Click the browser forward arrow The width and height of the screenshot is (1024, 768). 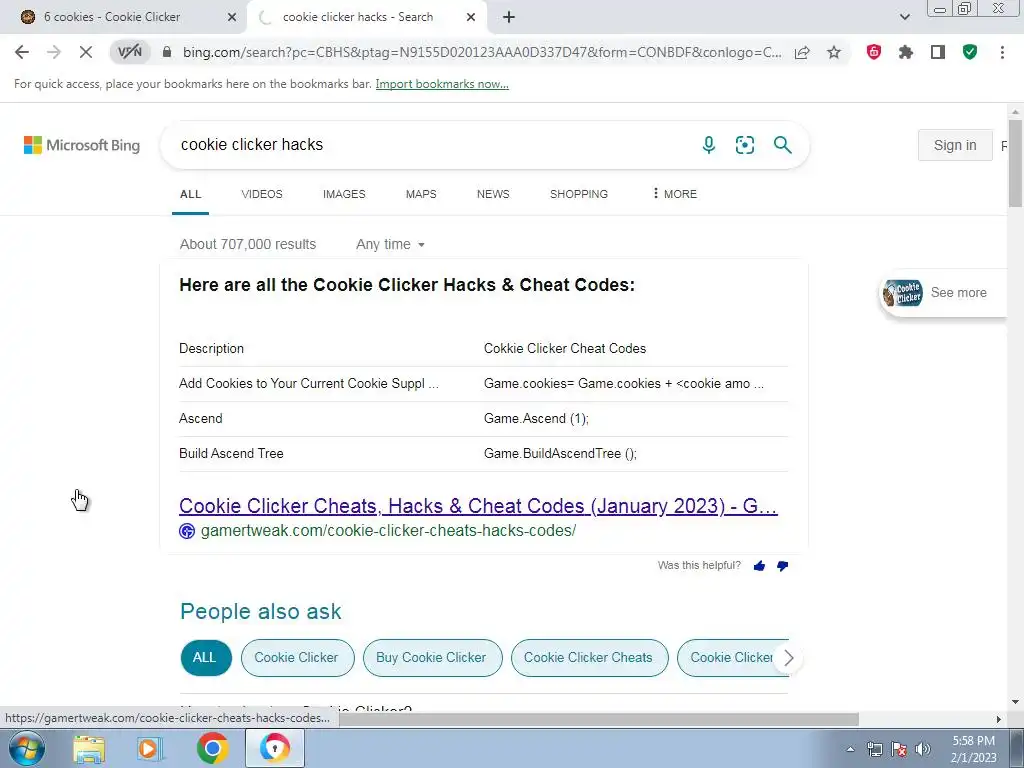point(54,52)
